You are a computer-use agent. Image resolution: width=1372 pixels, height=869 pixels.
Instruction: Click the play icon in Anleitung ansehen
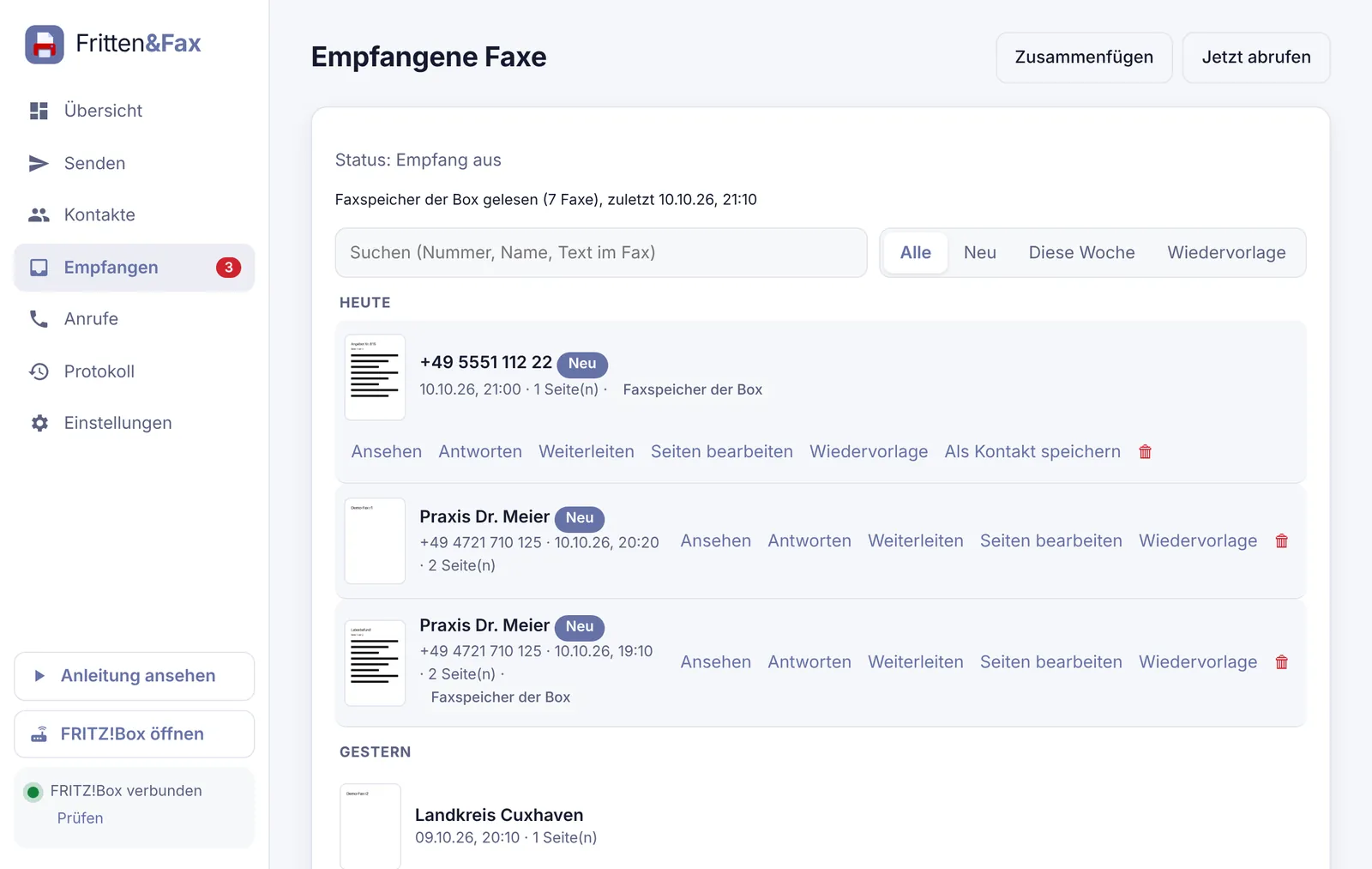point(39,676)
